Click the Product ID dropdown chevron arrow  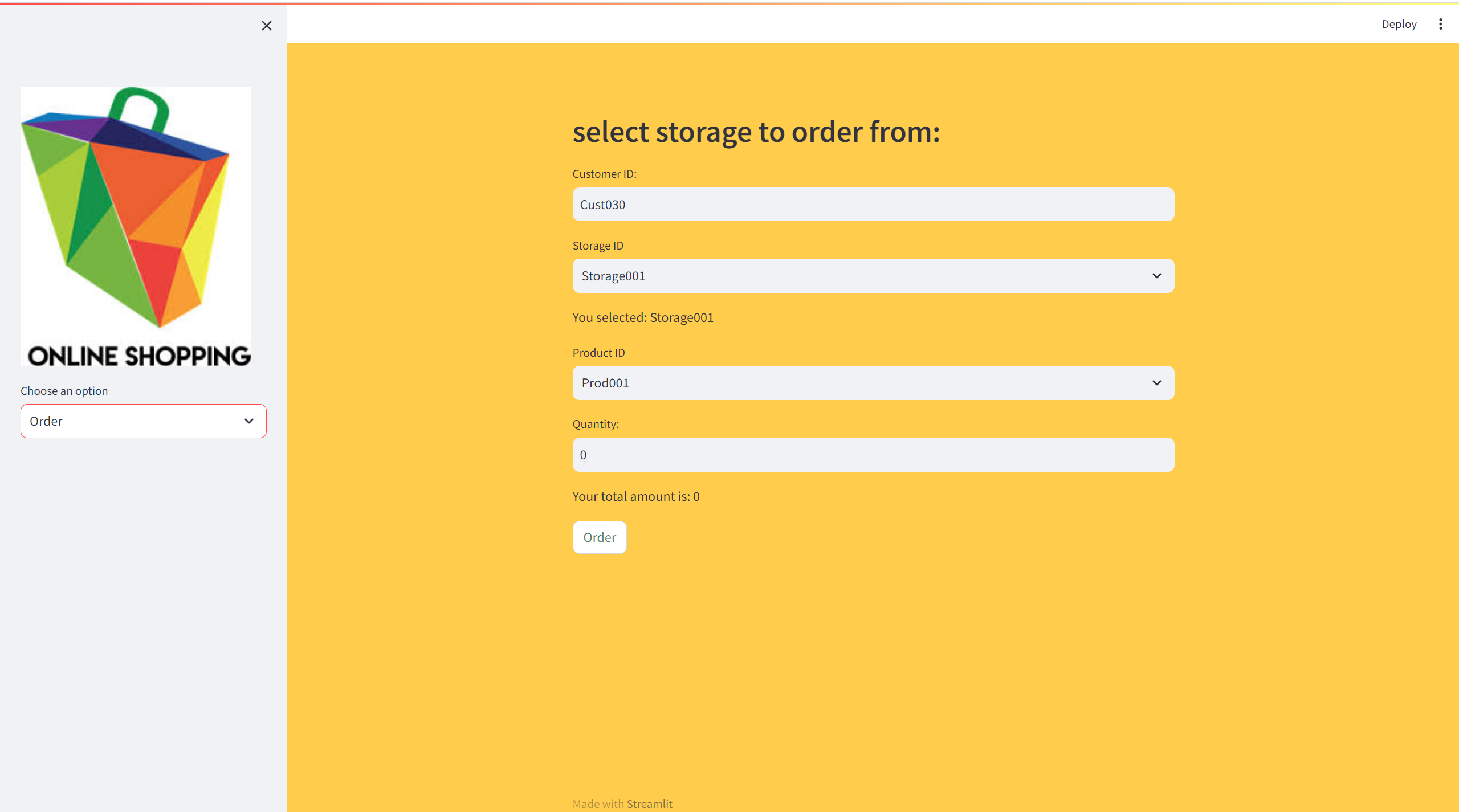pyautogui.click(x=1156, y=383)
